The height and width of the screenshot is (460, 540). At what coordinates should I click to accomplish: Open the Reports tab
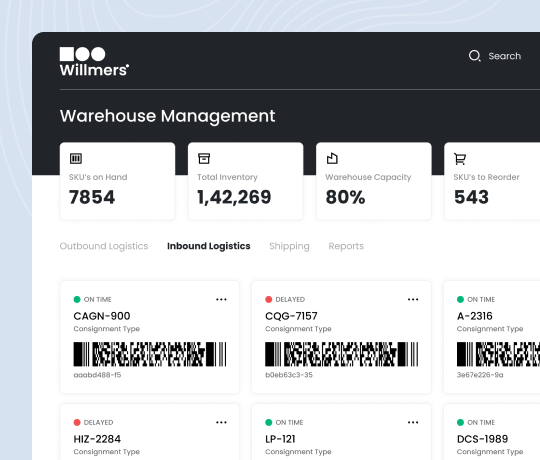(346, 246)
